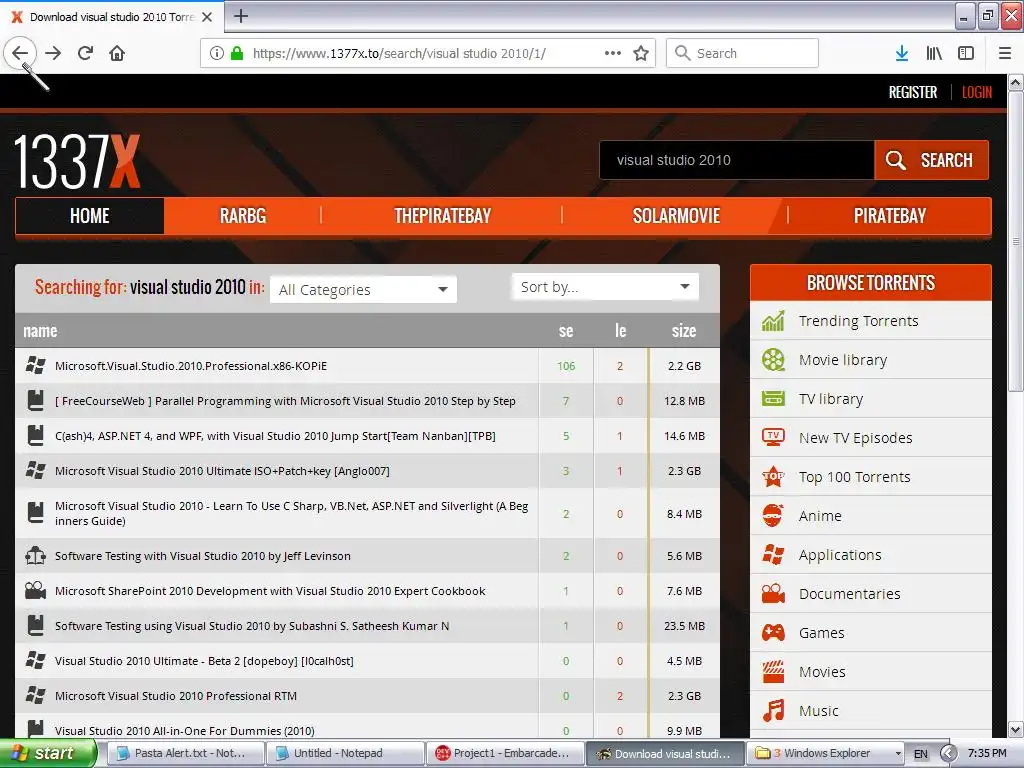Click the REGISTER link
Screen dimensions: 1024x768
point(912,92)
